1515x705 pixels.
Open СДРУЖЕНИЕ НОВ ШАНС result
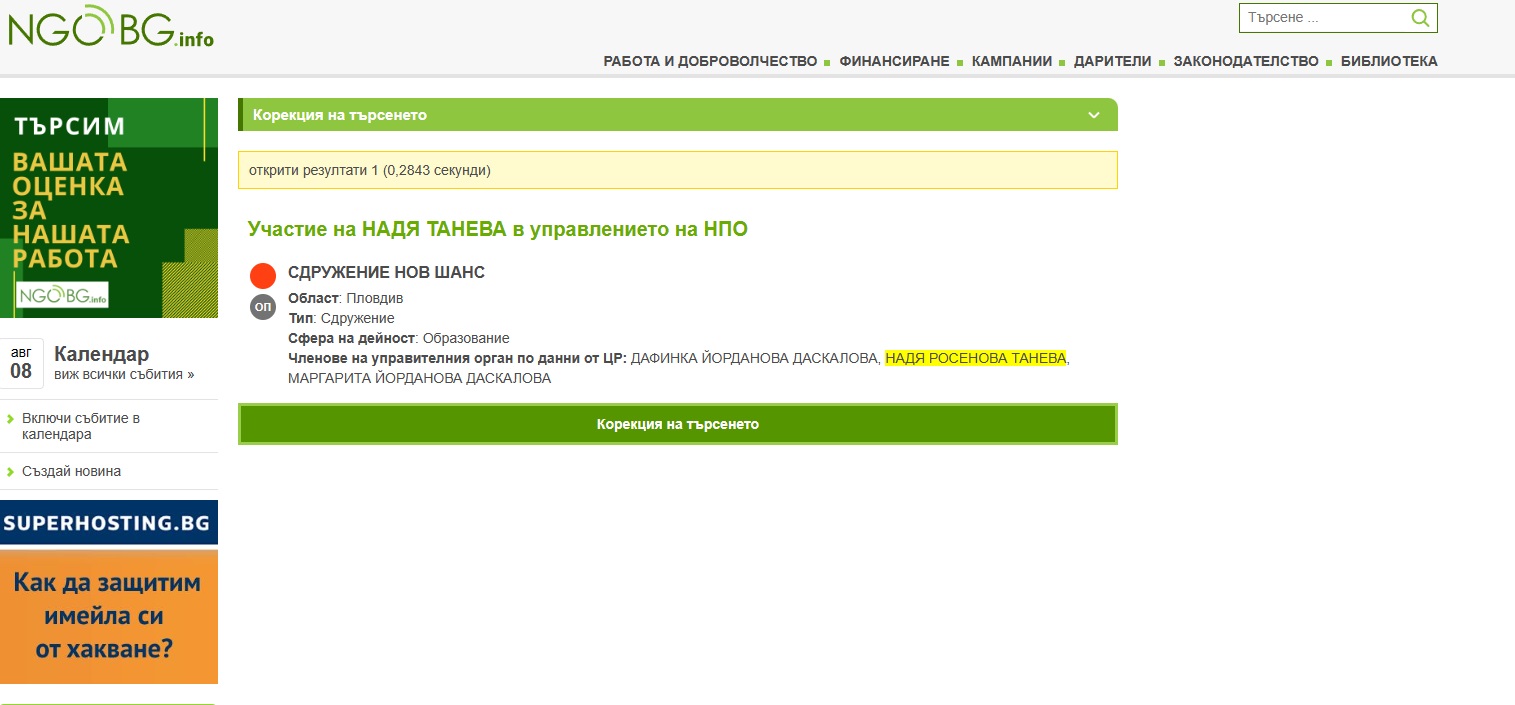[x=386, y=273]
